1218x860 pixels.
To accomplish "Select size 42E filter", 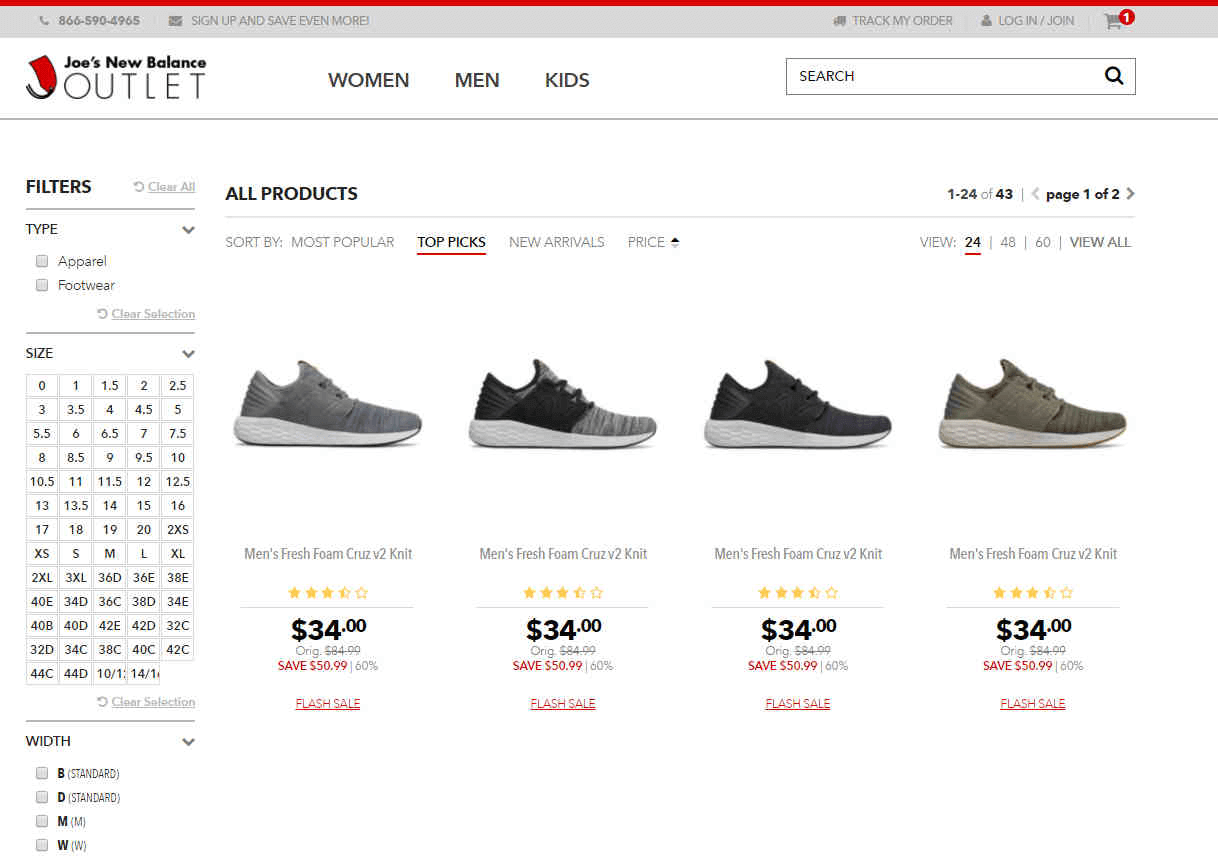I will pos(110,625).
